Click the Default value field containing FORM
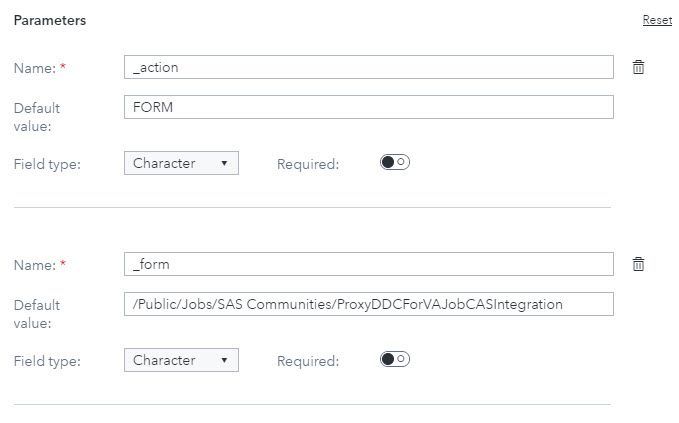Screen dimensions: 679x423 pyautogui.click(x=368, y=107)
